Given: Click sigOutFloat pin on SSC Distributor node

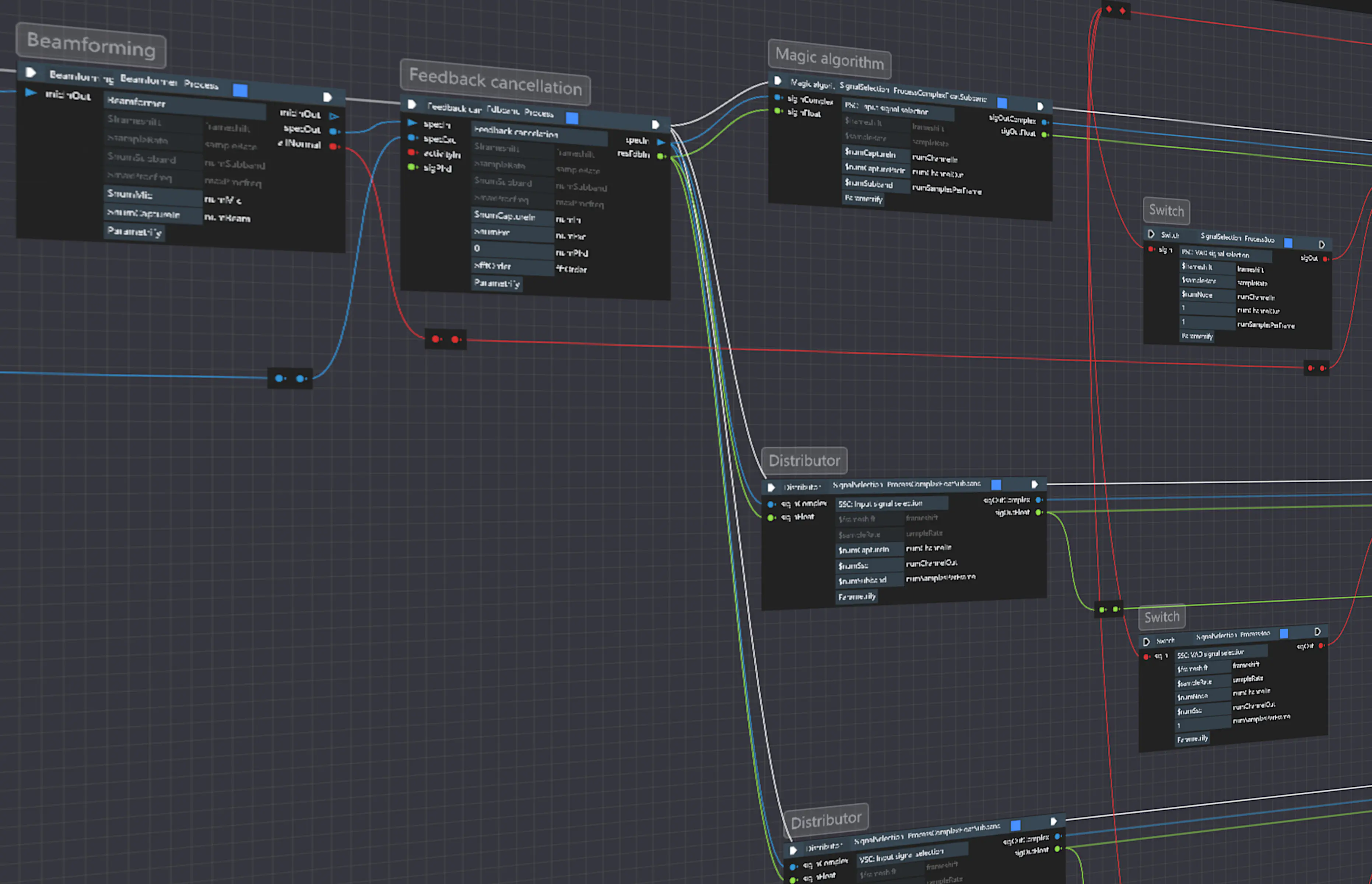Looking at the screenshot, I should click(1039, 512).
